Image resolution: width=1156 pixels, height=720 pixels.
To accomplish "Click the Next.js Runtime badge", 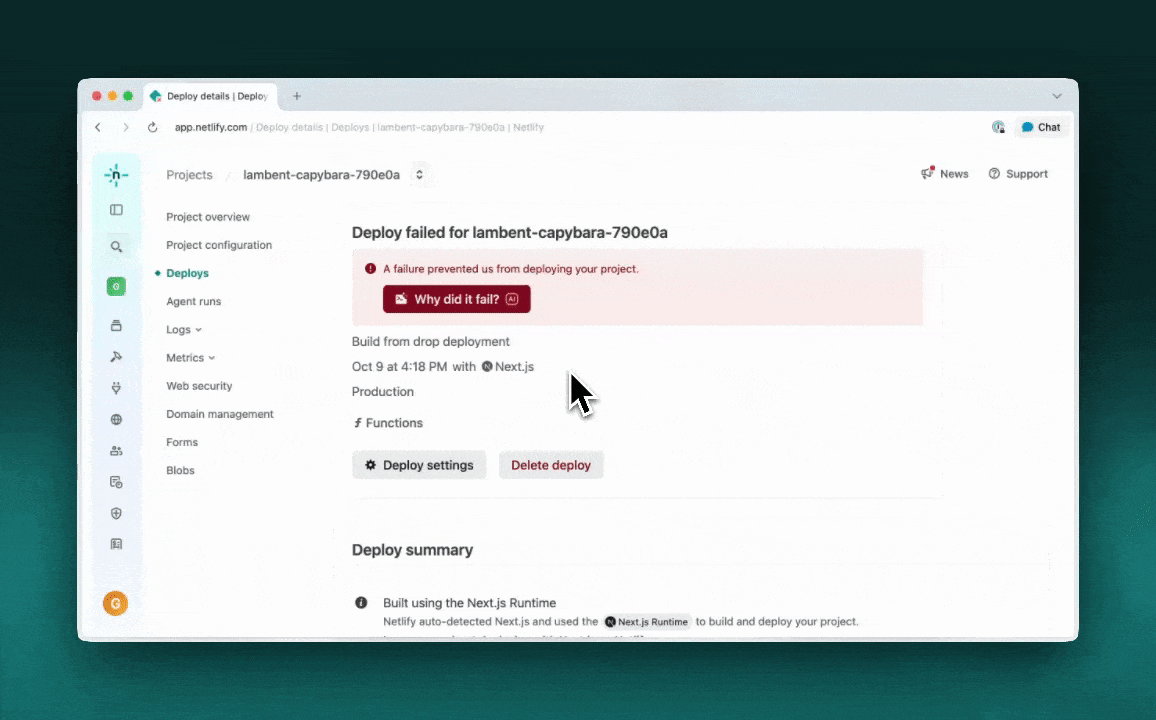I will pyautogui.click(x=647, y=621).
